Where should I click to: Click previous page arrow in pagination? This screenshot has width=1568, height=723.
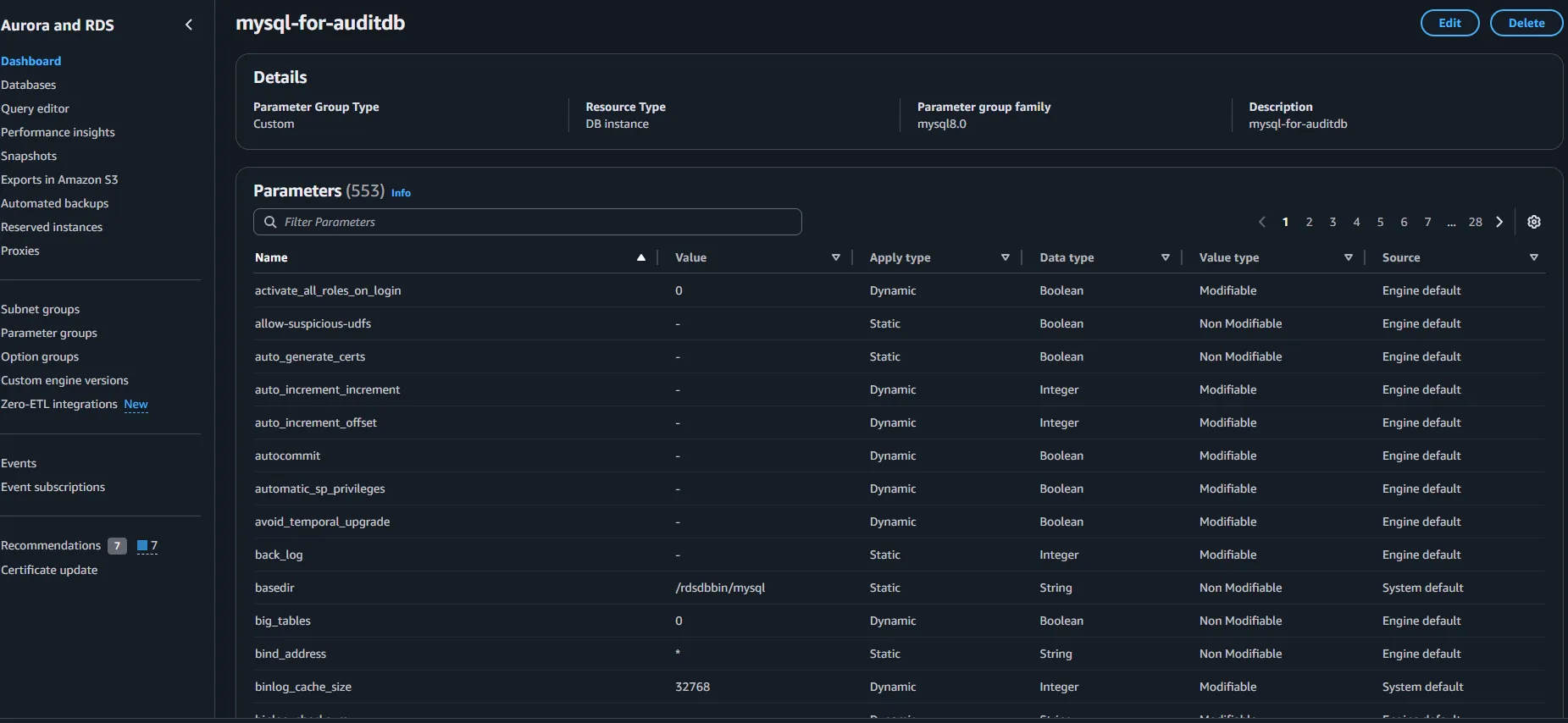click(1261, 222)
